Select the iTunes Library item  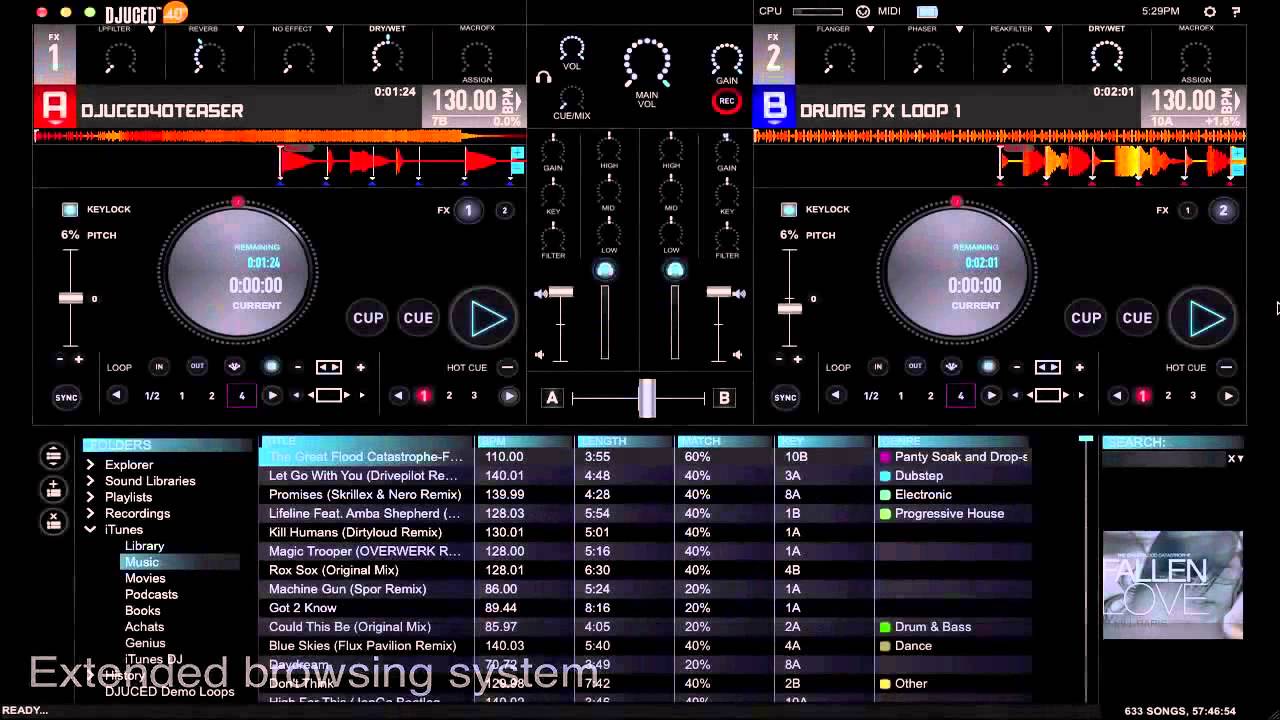(x=145, y=546)
